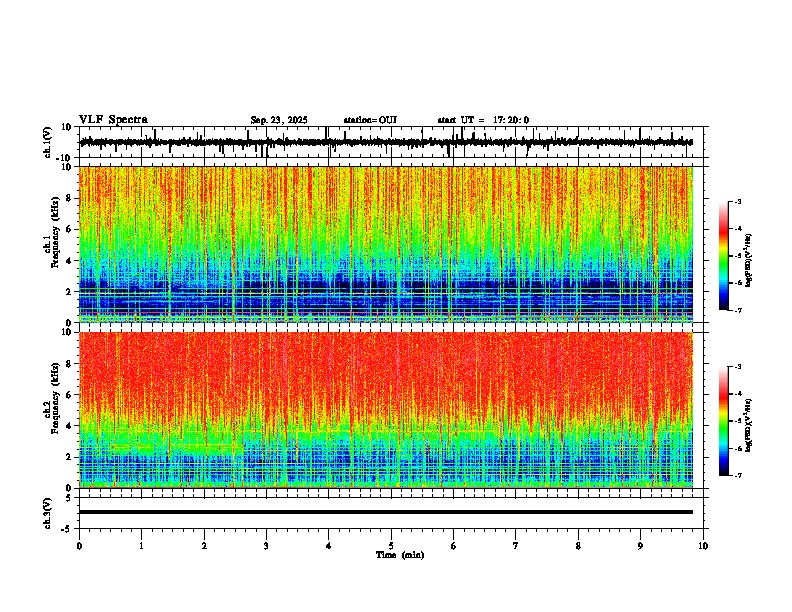Click time axis tick label '8'
This screenshot has width=792, height=612.
pyautogui.click(x=578, y=546)
